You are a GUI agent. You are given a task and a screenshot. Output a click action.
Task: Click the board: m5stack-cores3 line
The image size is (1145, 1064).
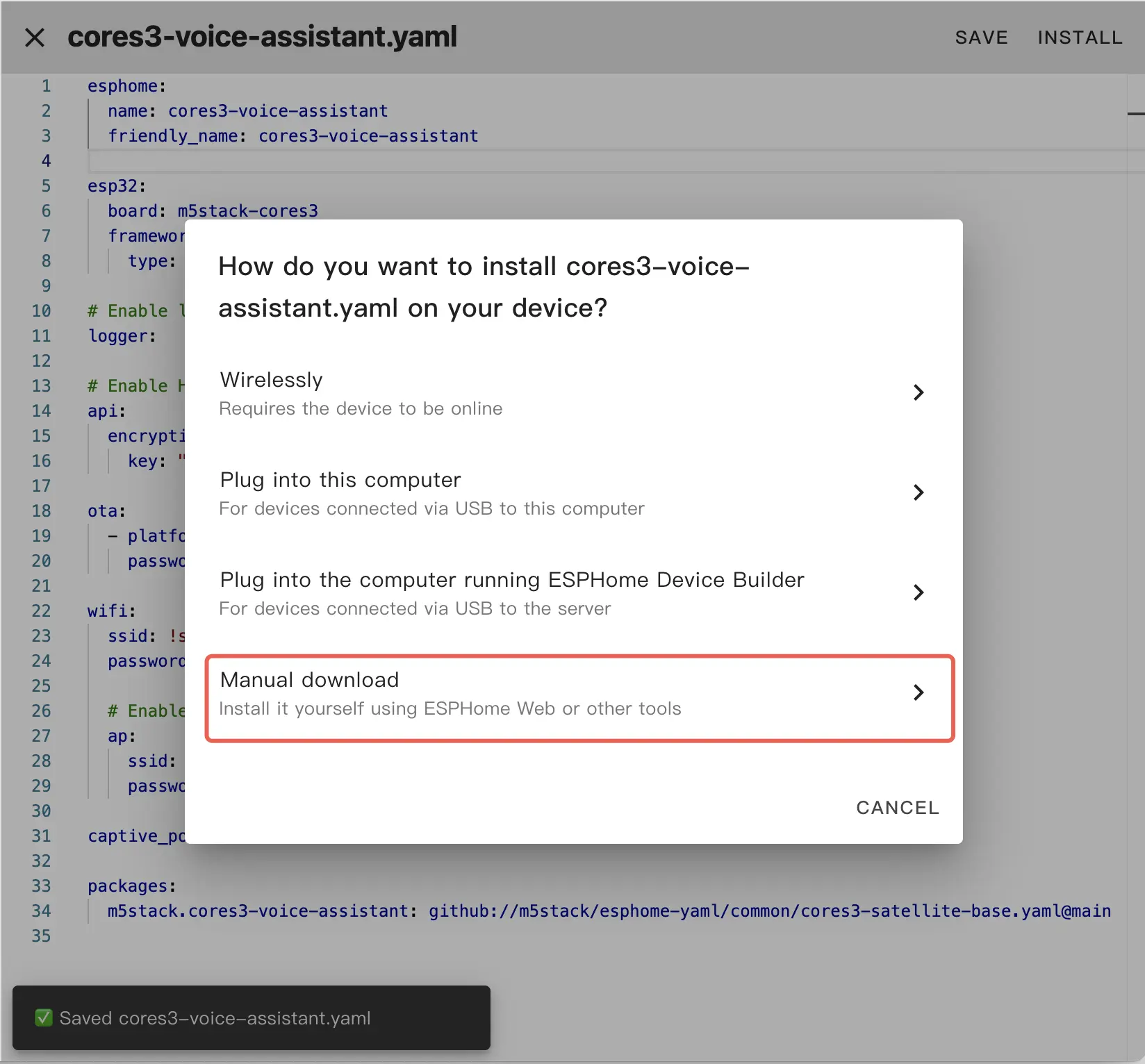click(x=213, y=211)
